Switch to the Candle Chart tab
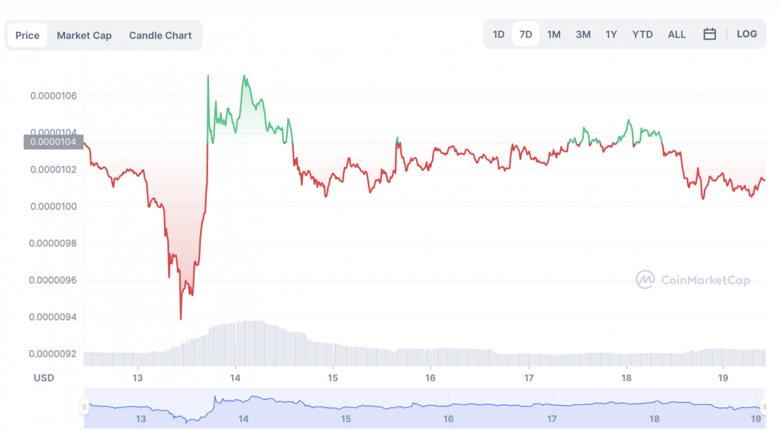Image resolution: width=780 pixels, height=431 pixels. tap(160, 35)
